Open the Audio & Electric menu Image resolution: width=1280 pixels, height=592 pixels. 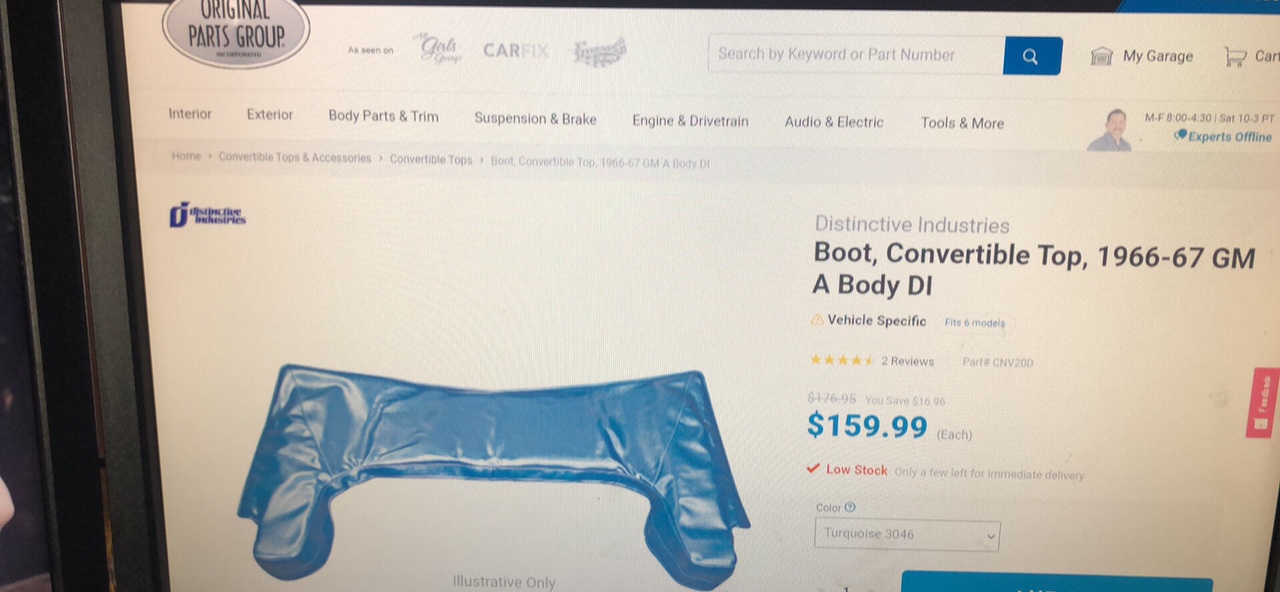[834, 122]
